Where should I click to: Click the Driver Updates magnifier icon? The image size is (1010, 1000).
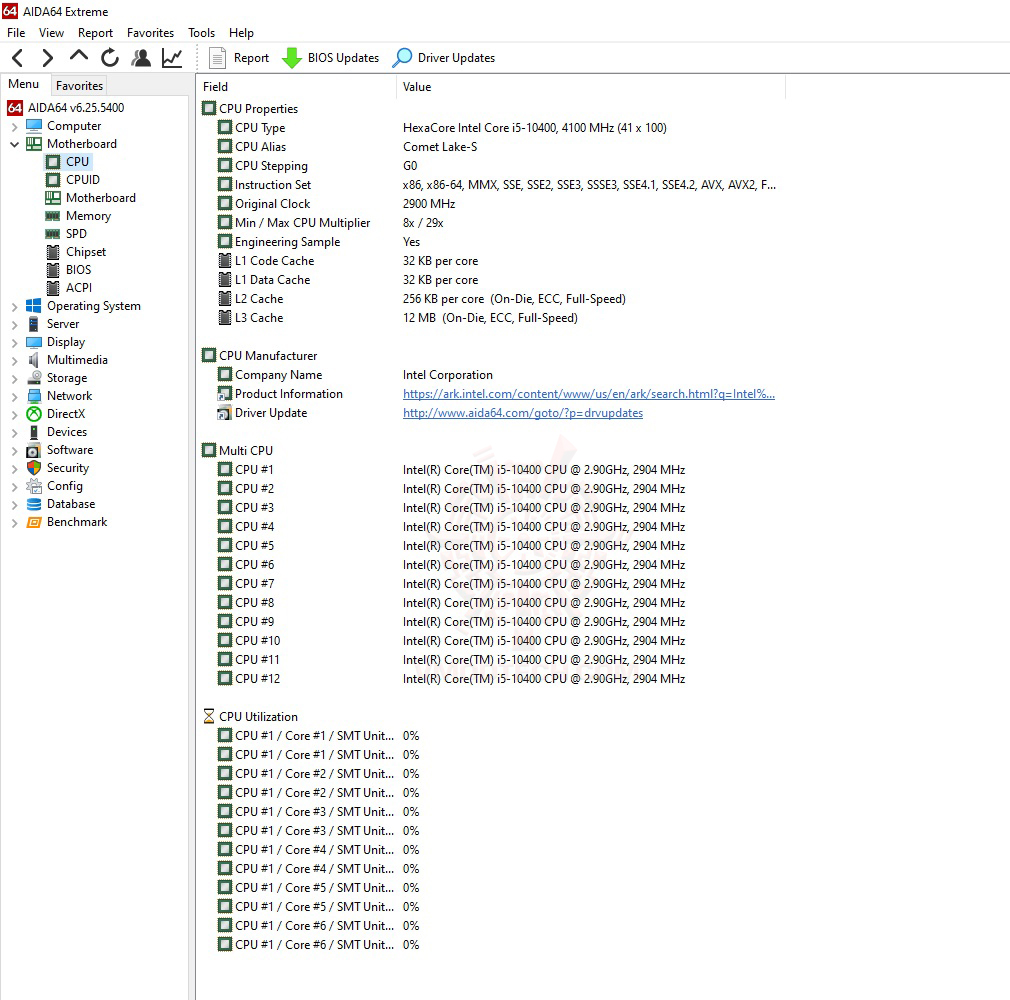402,58
